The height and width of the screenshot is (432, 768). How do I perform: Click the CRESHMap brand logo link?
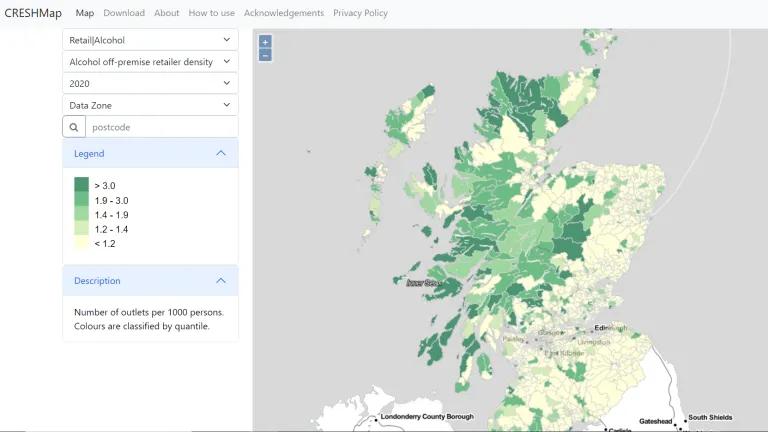pyautogui.click(x=33, y=13)
